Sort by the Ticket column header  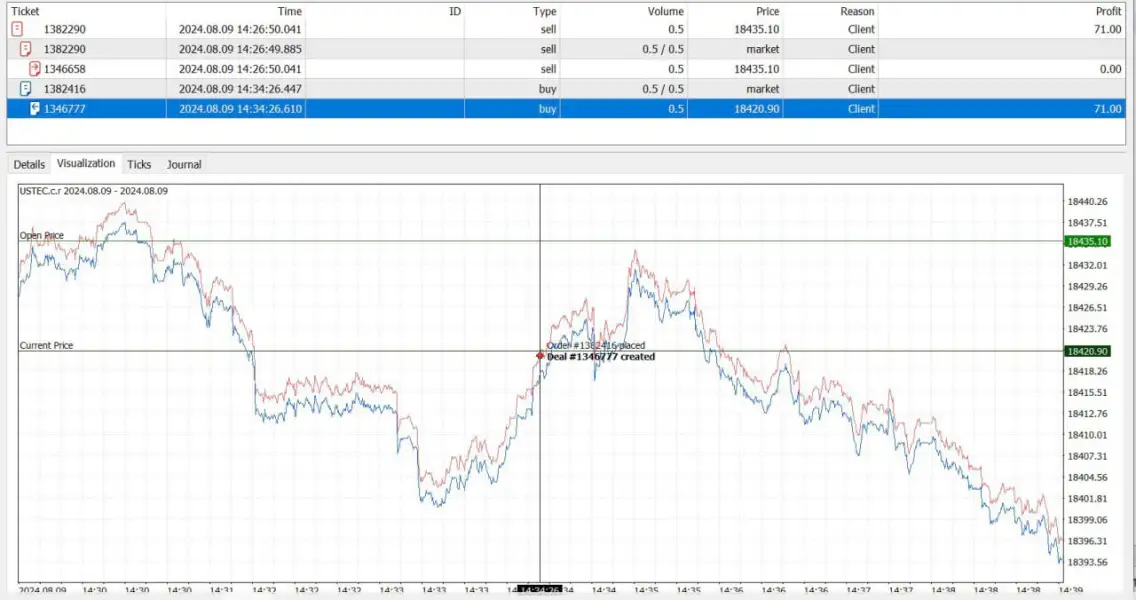[25, 11]
